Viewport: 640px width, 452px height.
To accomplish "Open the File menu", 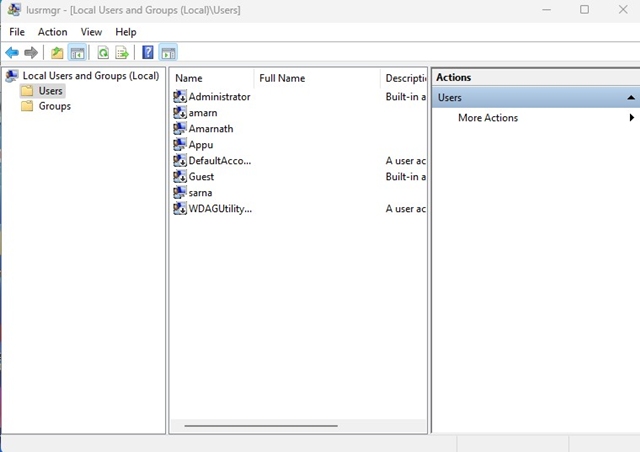I will click(17, 32).
